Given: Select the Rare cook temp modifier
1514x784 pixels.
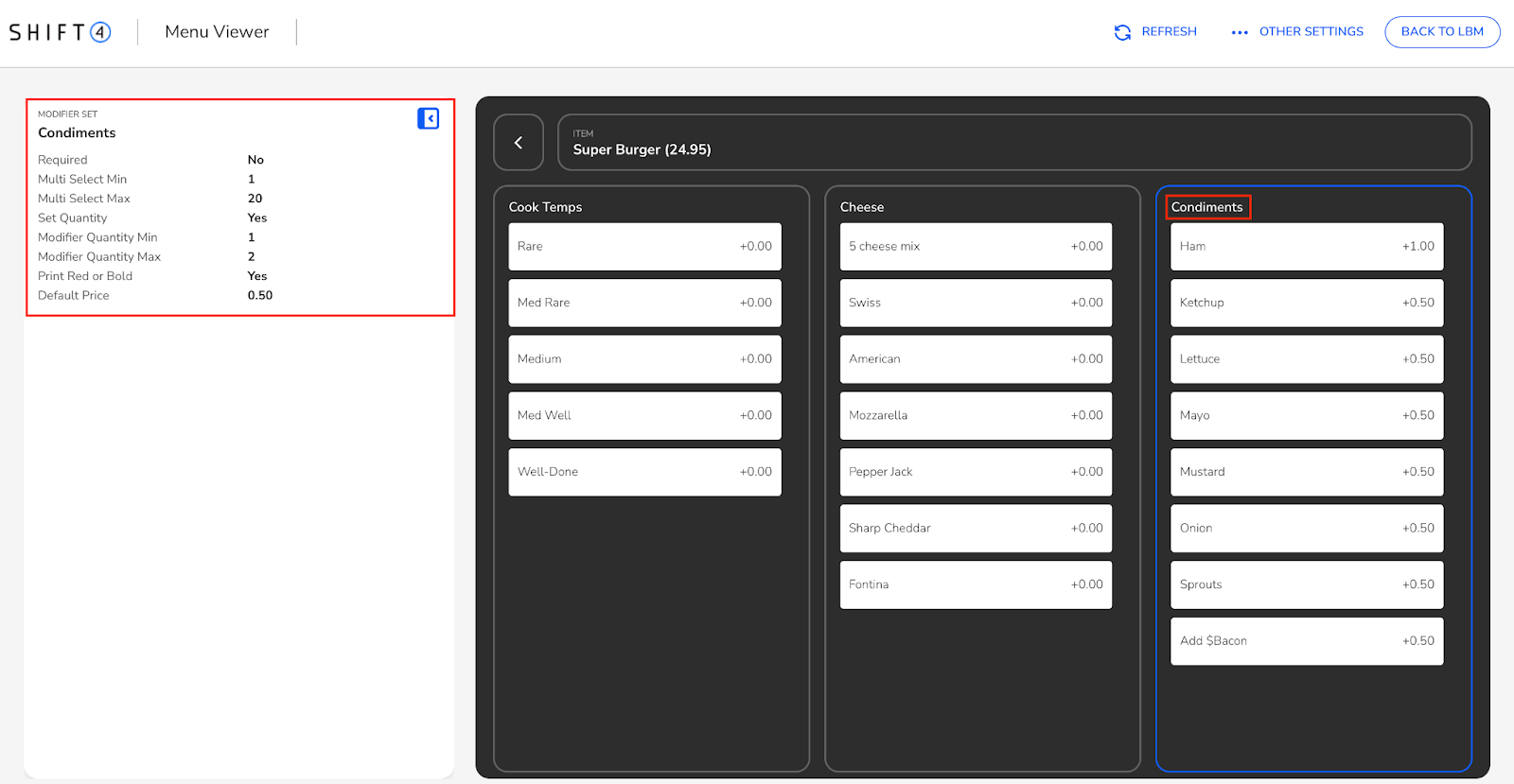Looking at the screenshot, I should pos(644,247).
